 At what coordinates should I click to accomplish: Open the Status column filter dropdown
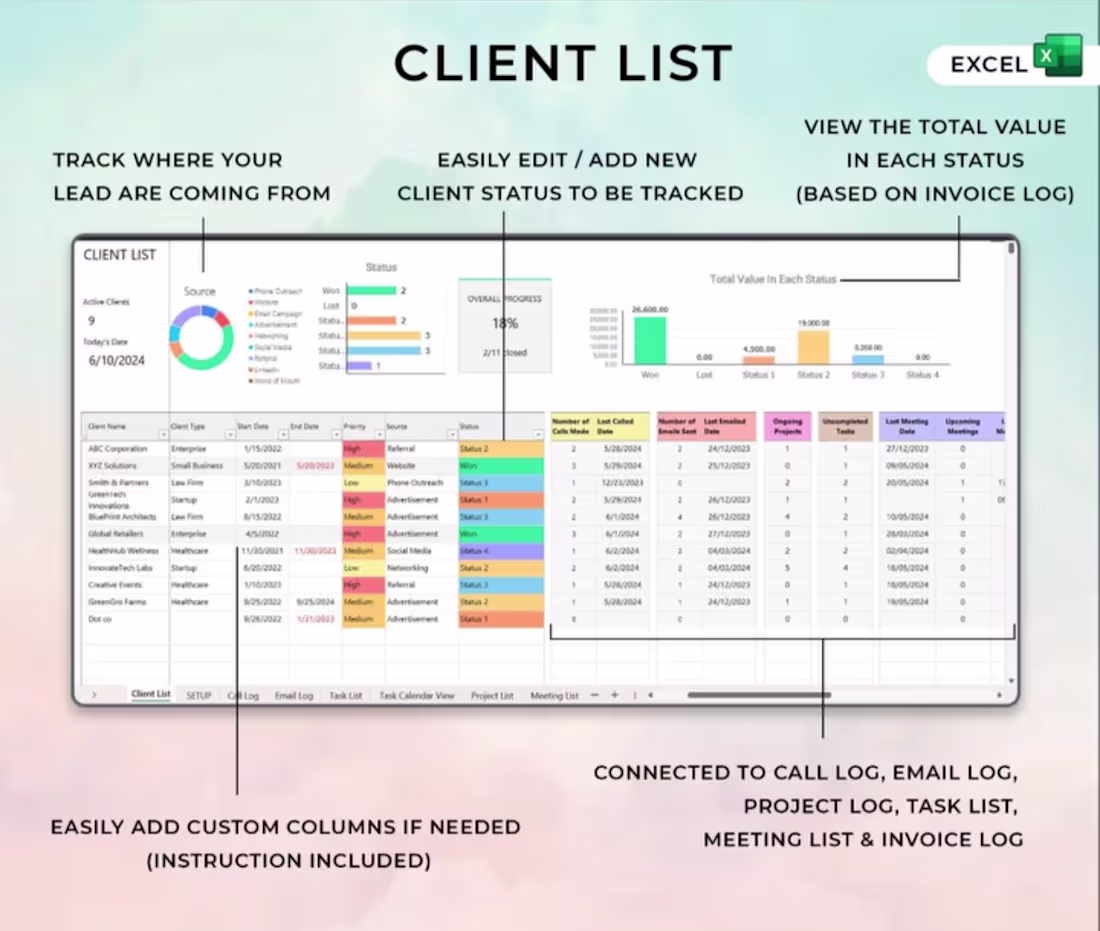pyautogui.click(x=540, y=436)
